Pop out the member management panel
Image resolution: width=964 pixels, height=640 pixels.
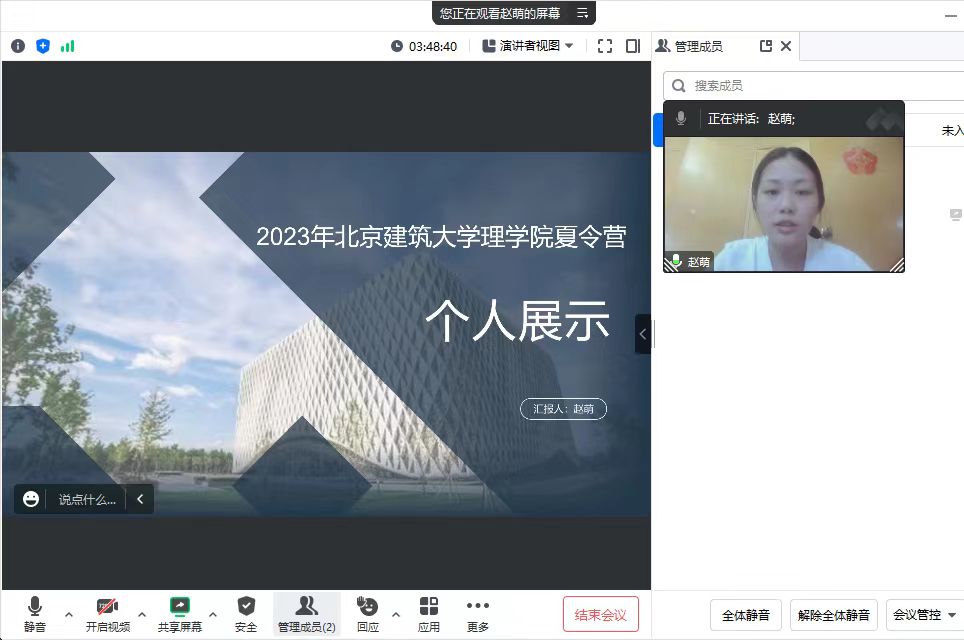coord(766,46)
